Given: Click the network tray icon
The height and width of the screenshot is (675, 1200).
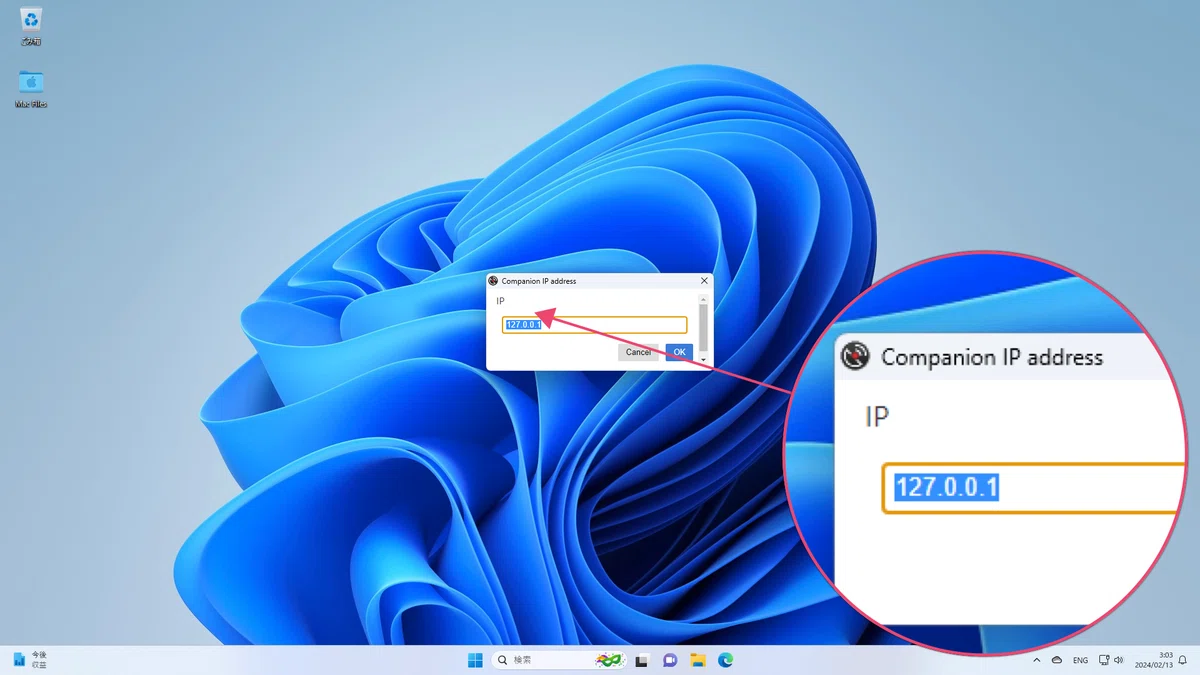Looking at the screenshot, I should pyautogui.click(x=1104, y=660).
